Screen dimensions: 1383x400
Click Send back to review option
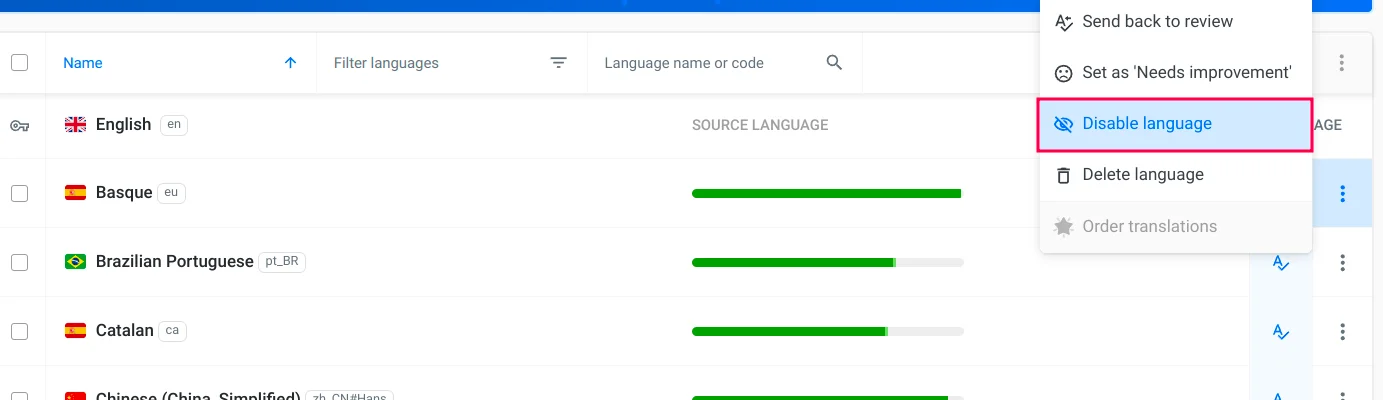pyautogui.click(x=1157, y=22)
